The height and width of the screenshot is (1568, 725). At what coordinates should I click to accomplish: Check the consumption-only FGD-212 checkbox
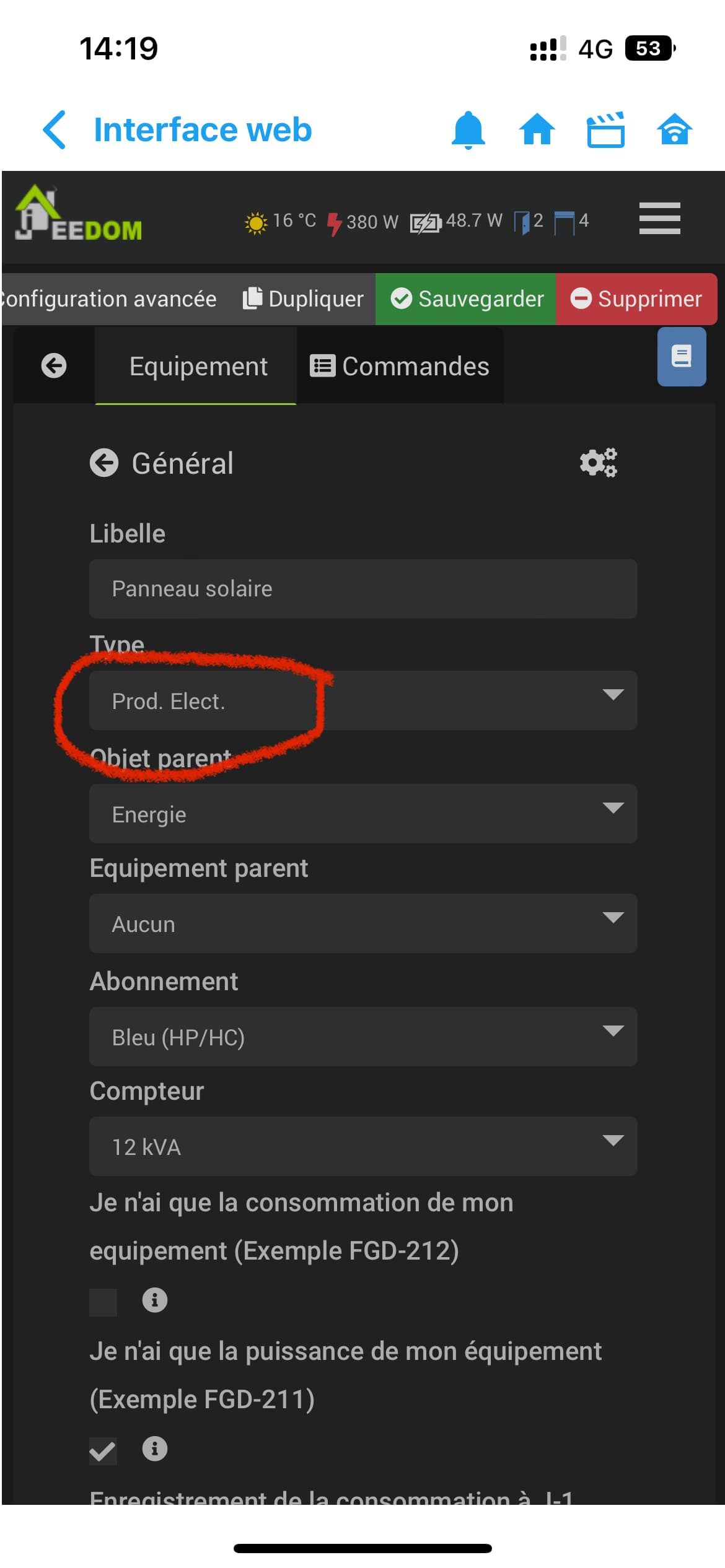click(x=103, y=1302)
